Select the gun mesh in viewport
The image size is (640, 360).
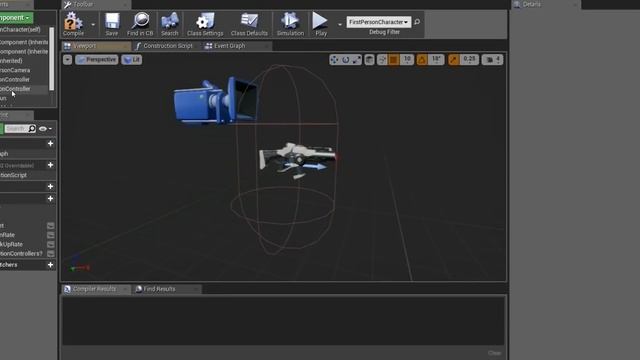[297, 160]
